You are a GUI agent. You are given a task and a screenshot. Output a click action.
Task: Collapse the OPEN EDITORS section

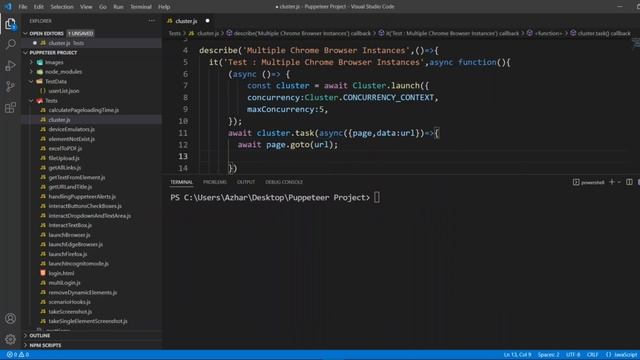click(47, 33)
